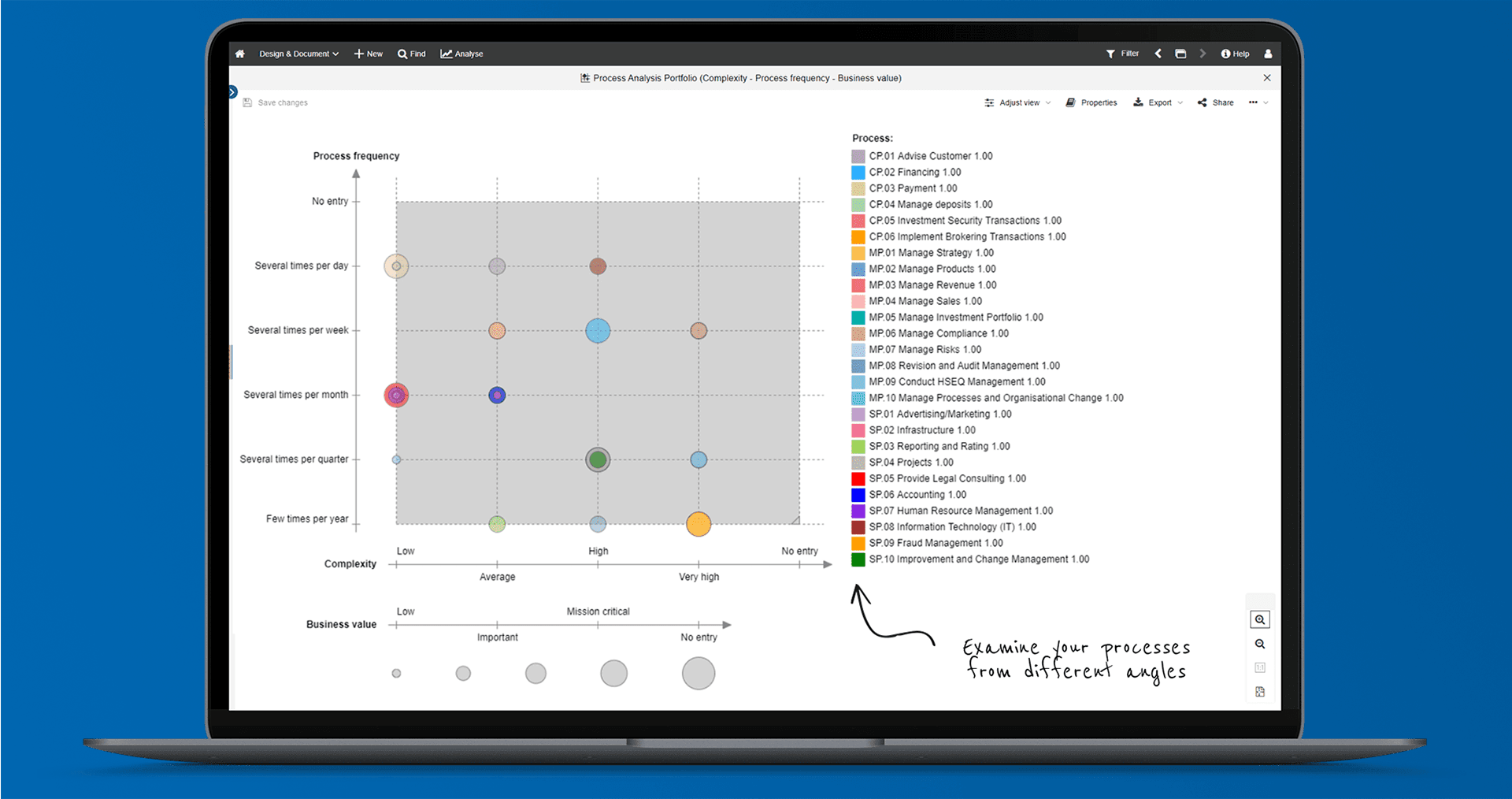The image size is (1512, 799).
Task: Open the user account icon
Action: tap(1268, 54)
